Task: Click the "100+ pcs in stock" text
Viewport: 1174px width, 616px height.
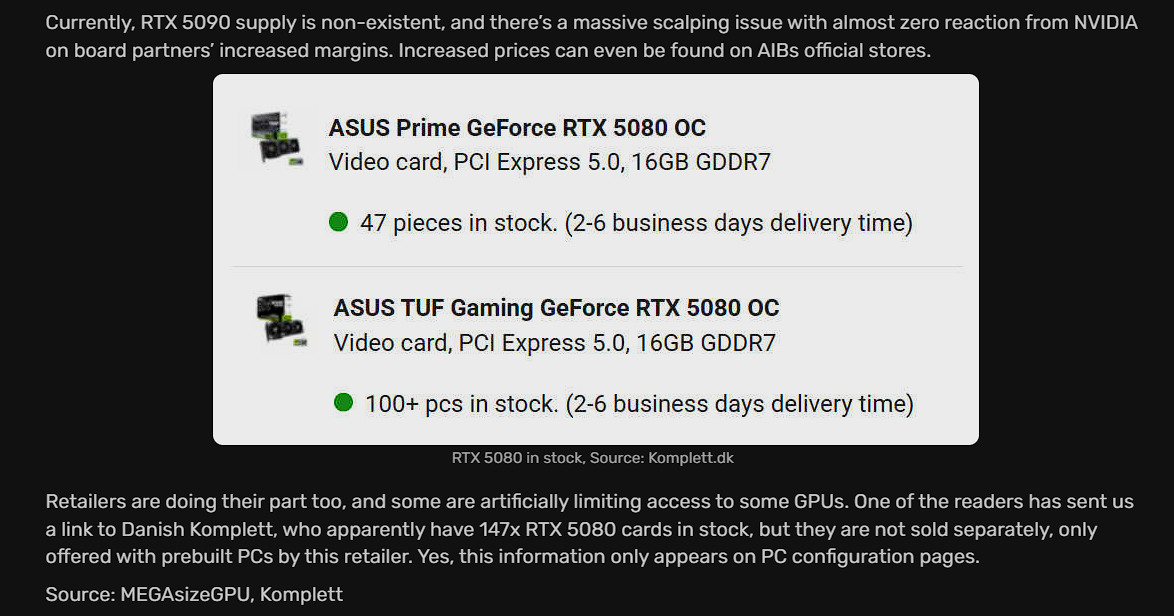Action: (461, 404)
